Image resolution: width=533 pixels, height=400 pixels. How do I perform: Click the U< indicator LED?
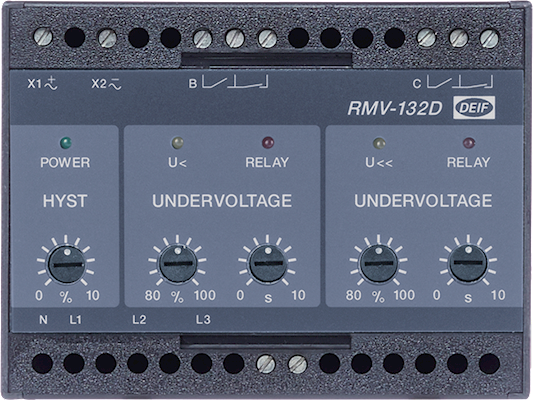[x=178, y=143]
